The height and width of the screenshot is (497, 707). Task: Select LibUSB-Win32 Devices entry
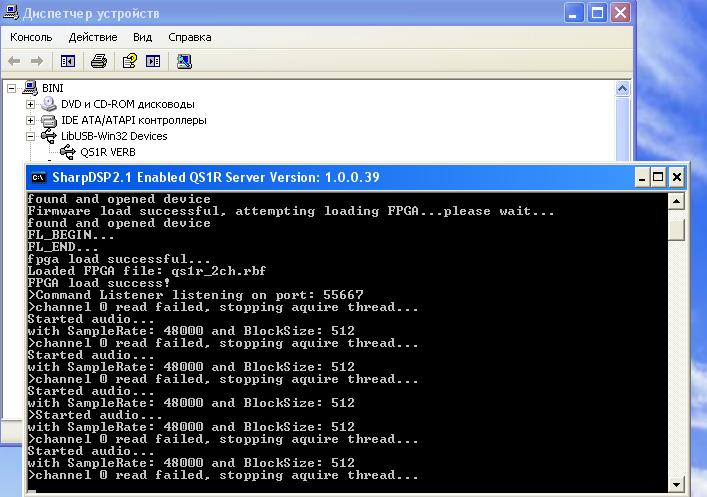114,136
